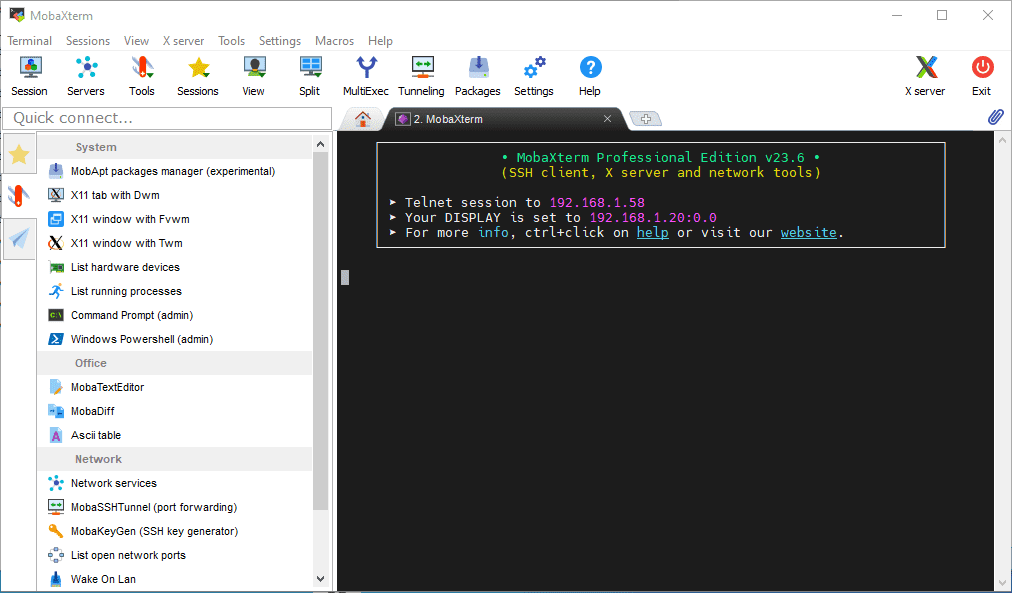Open the Settings menu in the menu bar
The height and width of the screenshot is (593, 1012).
point(280,41)
